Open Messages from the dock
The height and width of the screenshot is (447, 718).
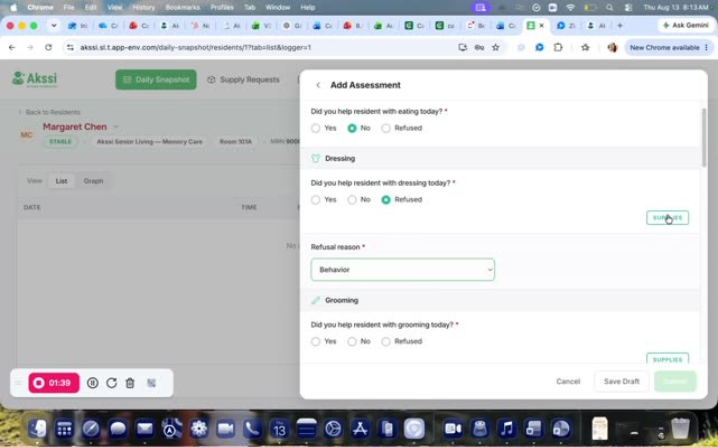tap(118, 429)
